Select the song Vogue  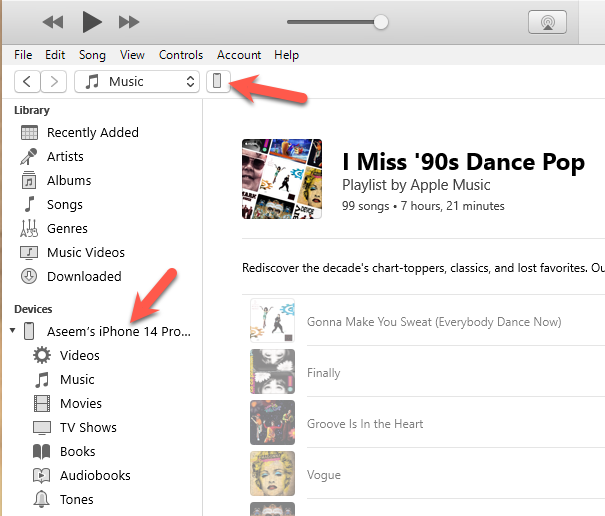[x=324, y=475]
